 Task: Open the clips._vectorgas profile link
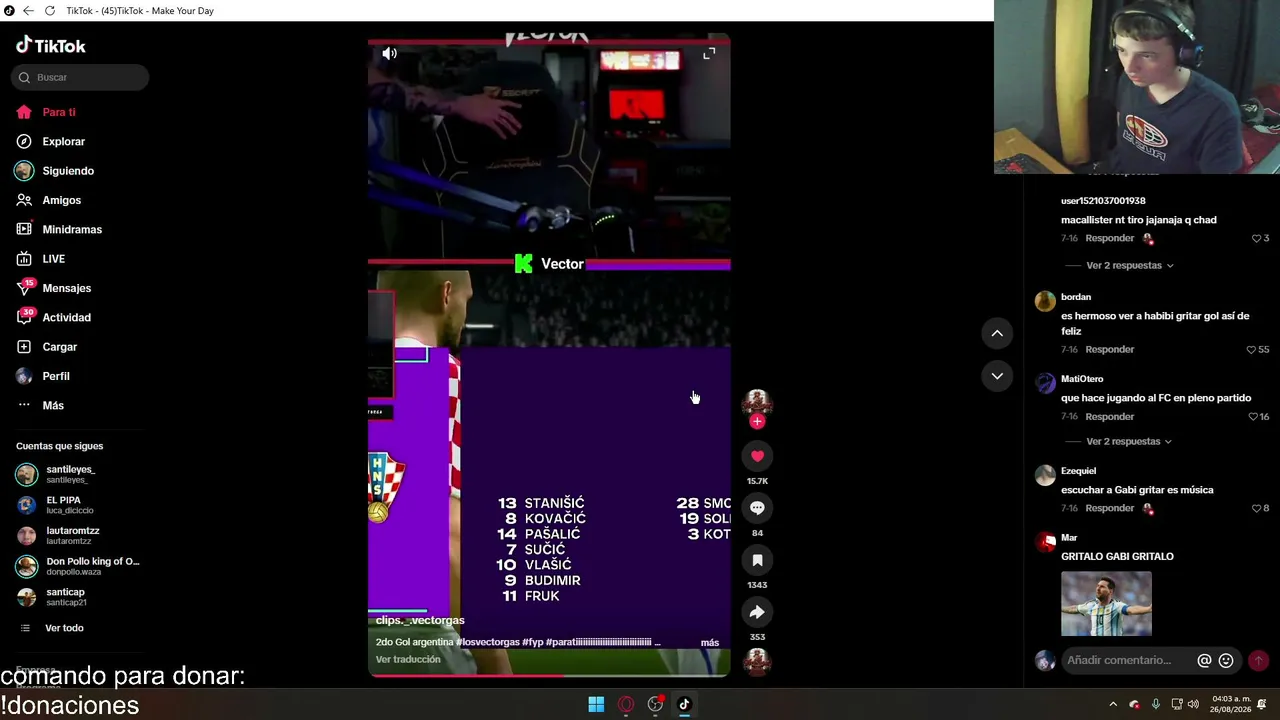coord(420,620)
